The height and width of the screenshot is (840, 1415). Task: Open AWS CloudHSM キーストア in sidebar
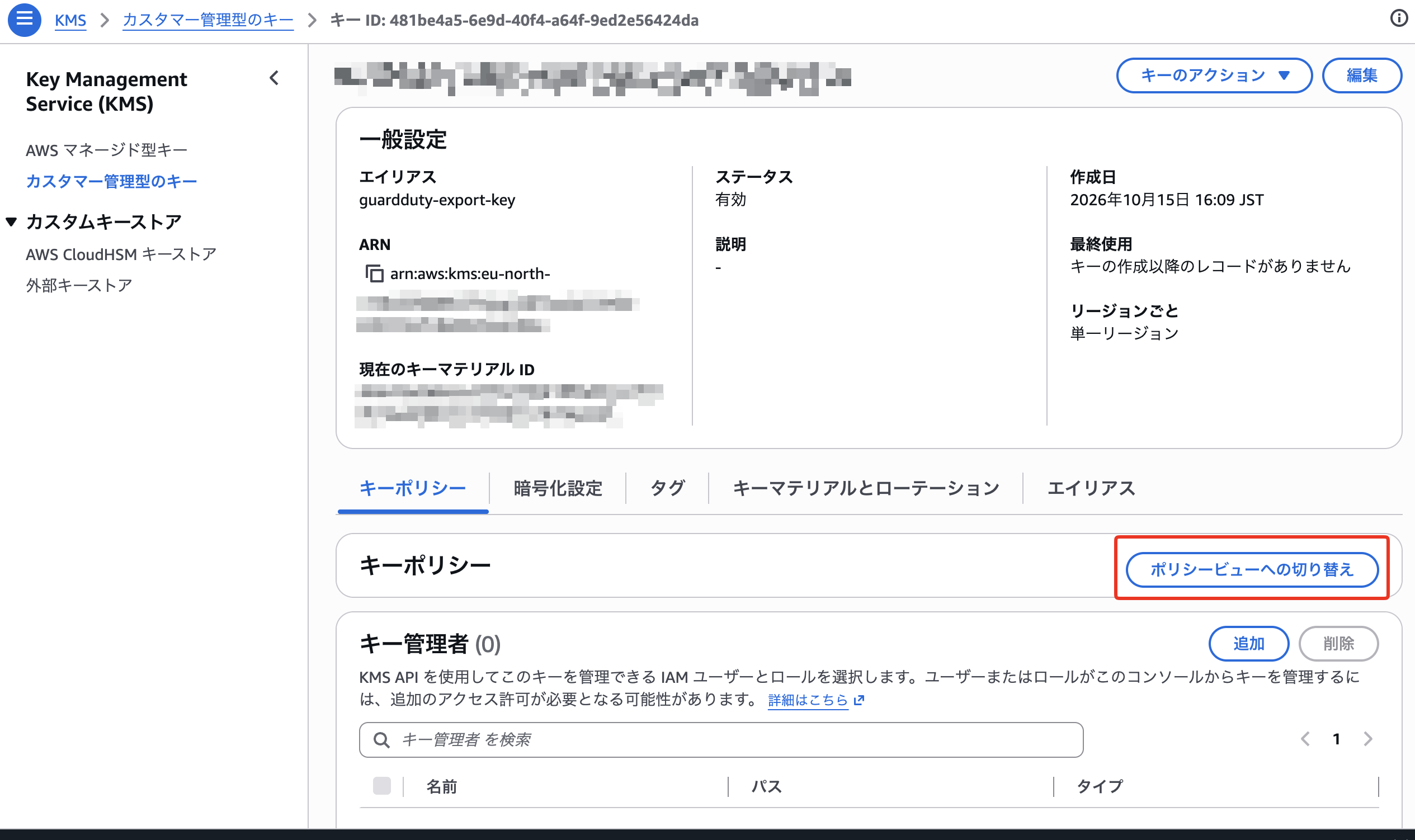121,254
